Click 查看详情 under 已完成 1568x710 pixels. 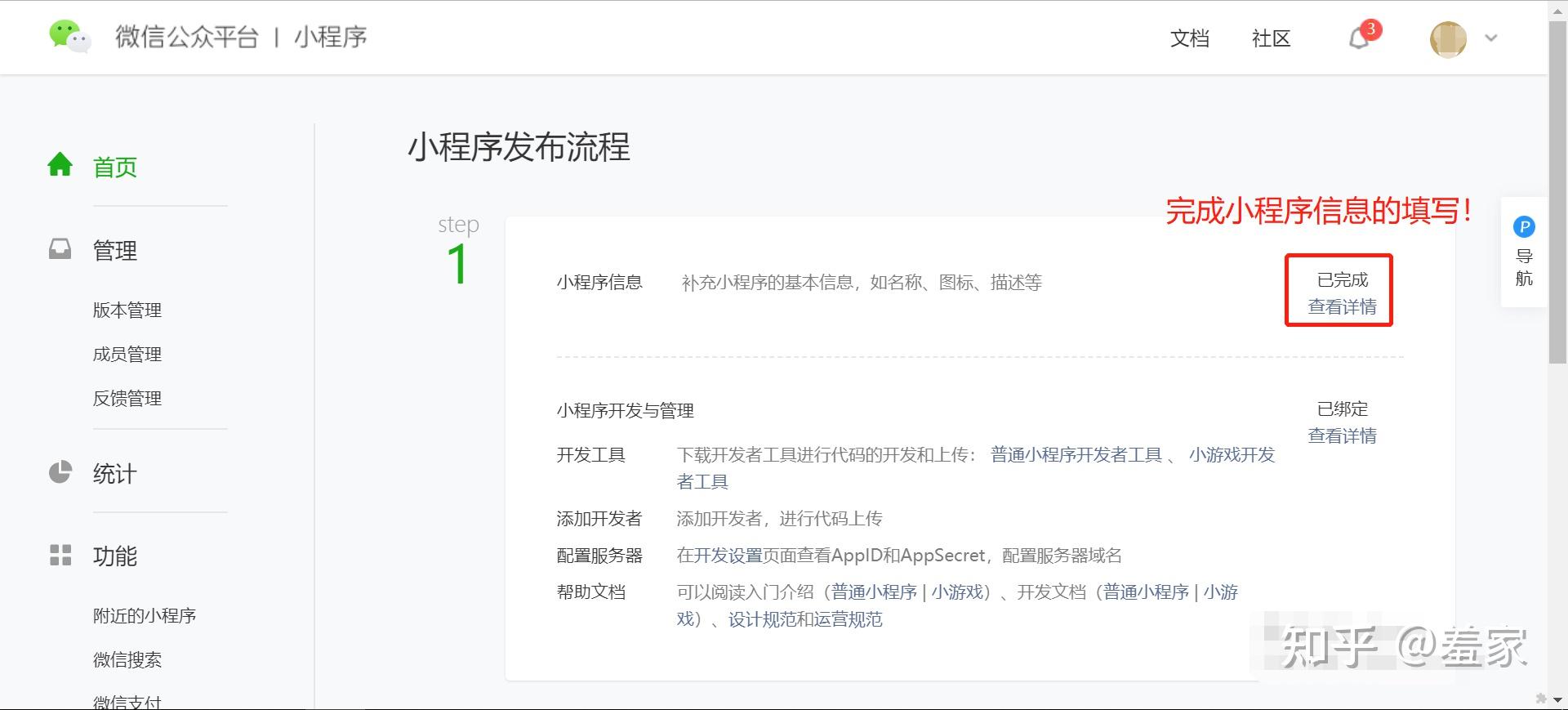click(1342, 306)
